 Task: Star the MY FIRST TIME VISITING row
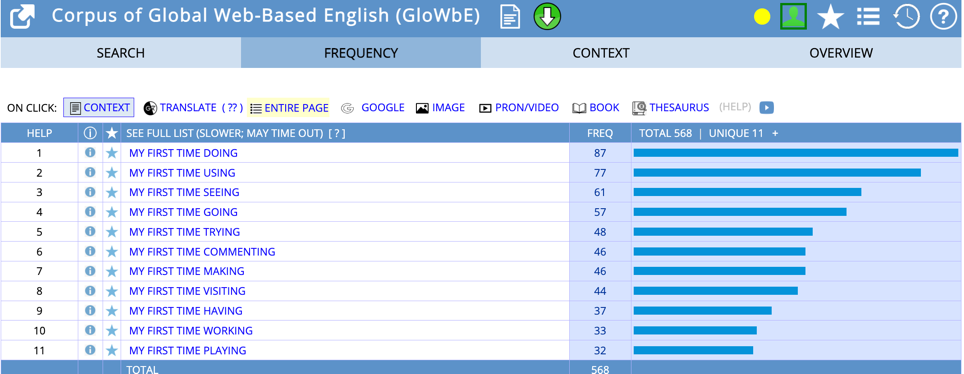[111, 291]
